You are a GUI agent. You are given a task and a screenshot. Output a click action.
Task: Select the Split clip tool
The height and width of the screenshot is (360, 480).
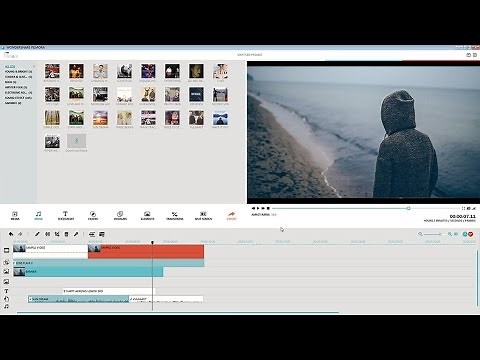[48, 234]
